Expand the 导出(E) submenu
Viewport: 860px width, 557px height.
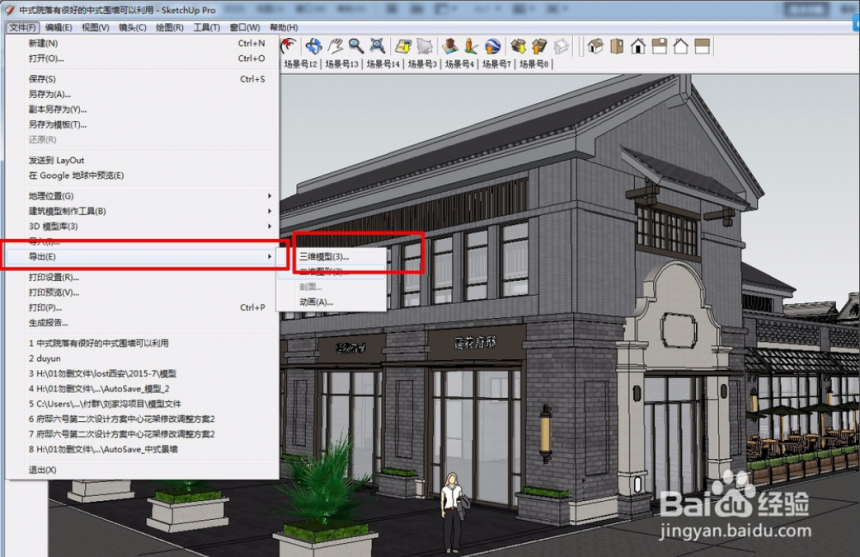142,257
